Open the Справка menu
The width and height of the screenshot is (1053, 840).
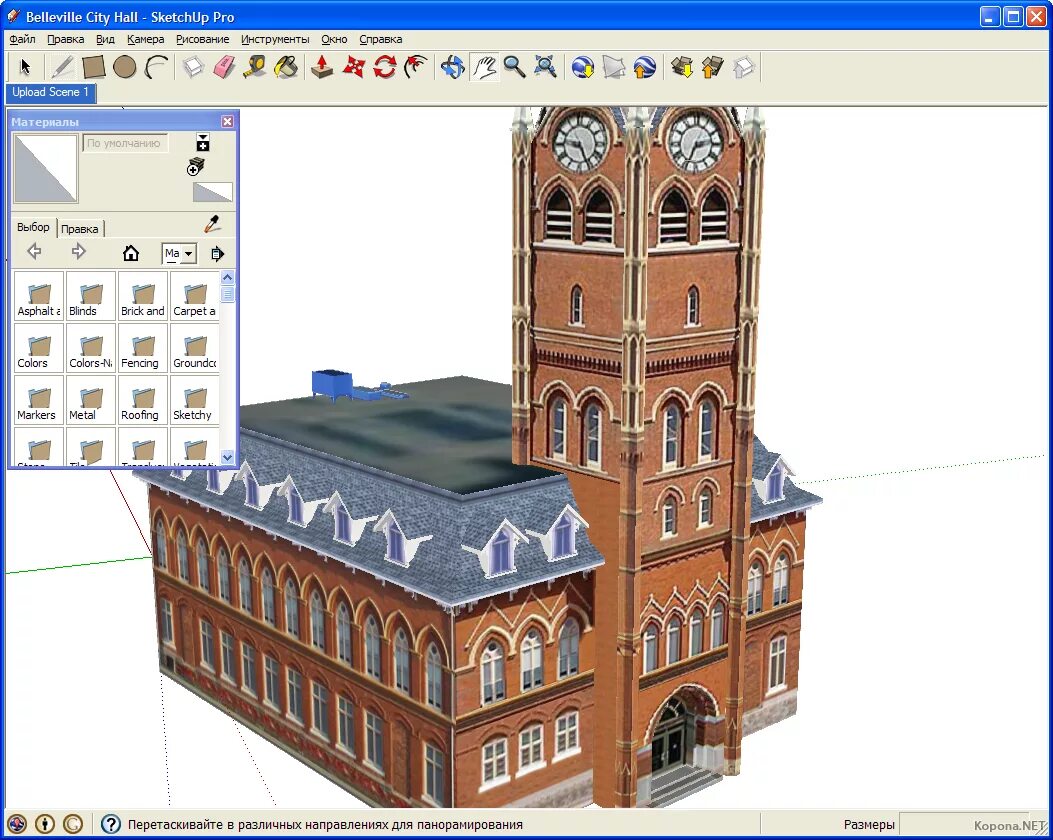pyautogui.click(x=381, y=39)
